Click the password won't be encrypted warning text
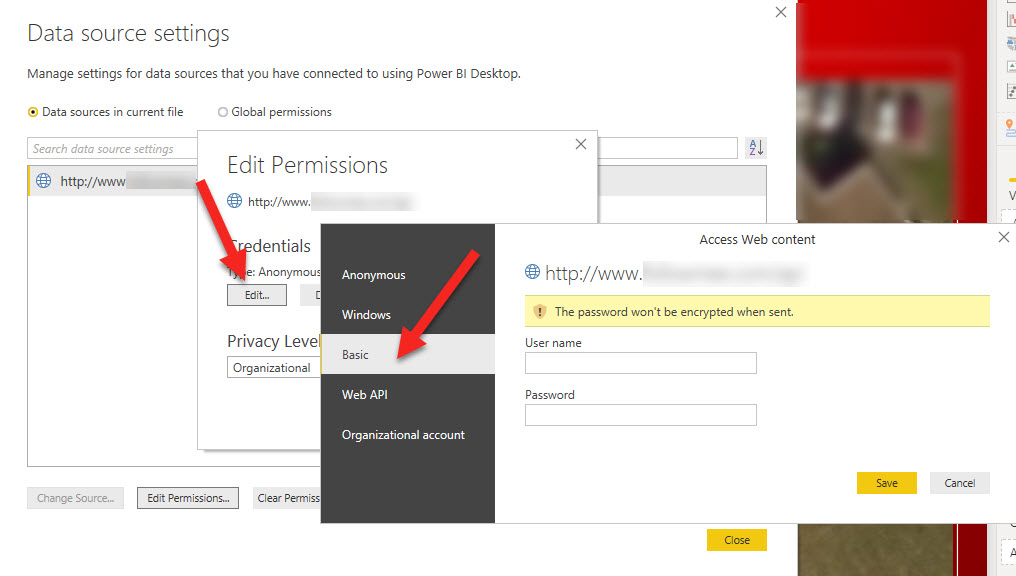This screenshot has height=576, width=1016. [674, 312]
